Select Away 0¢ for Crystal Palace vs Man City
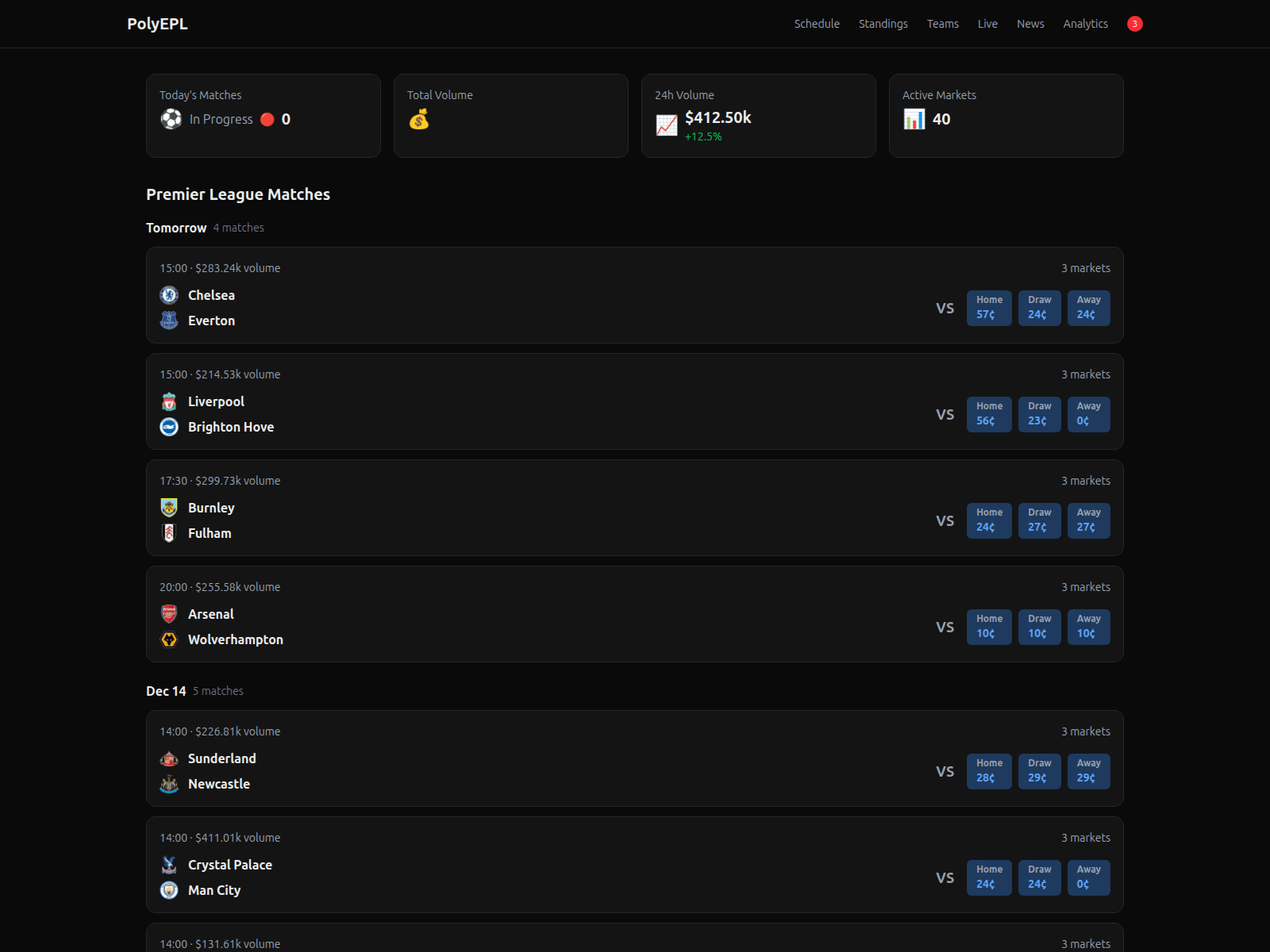The image size is (1270, 952). (1089, 877)
